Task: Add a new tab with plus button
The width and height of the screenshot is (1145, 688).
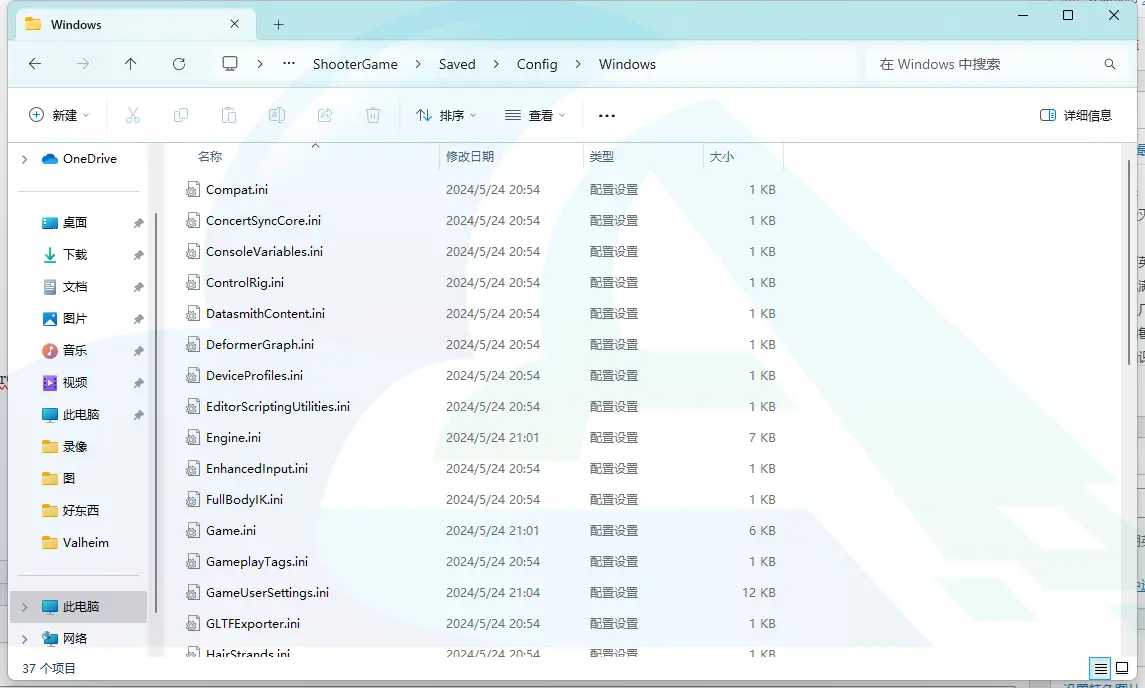Action: click(x=278, y=25)
